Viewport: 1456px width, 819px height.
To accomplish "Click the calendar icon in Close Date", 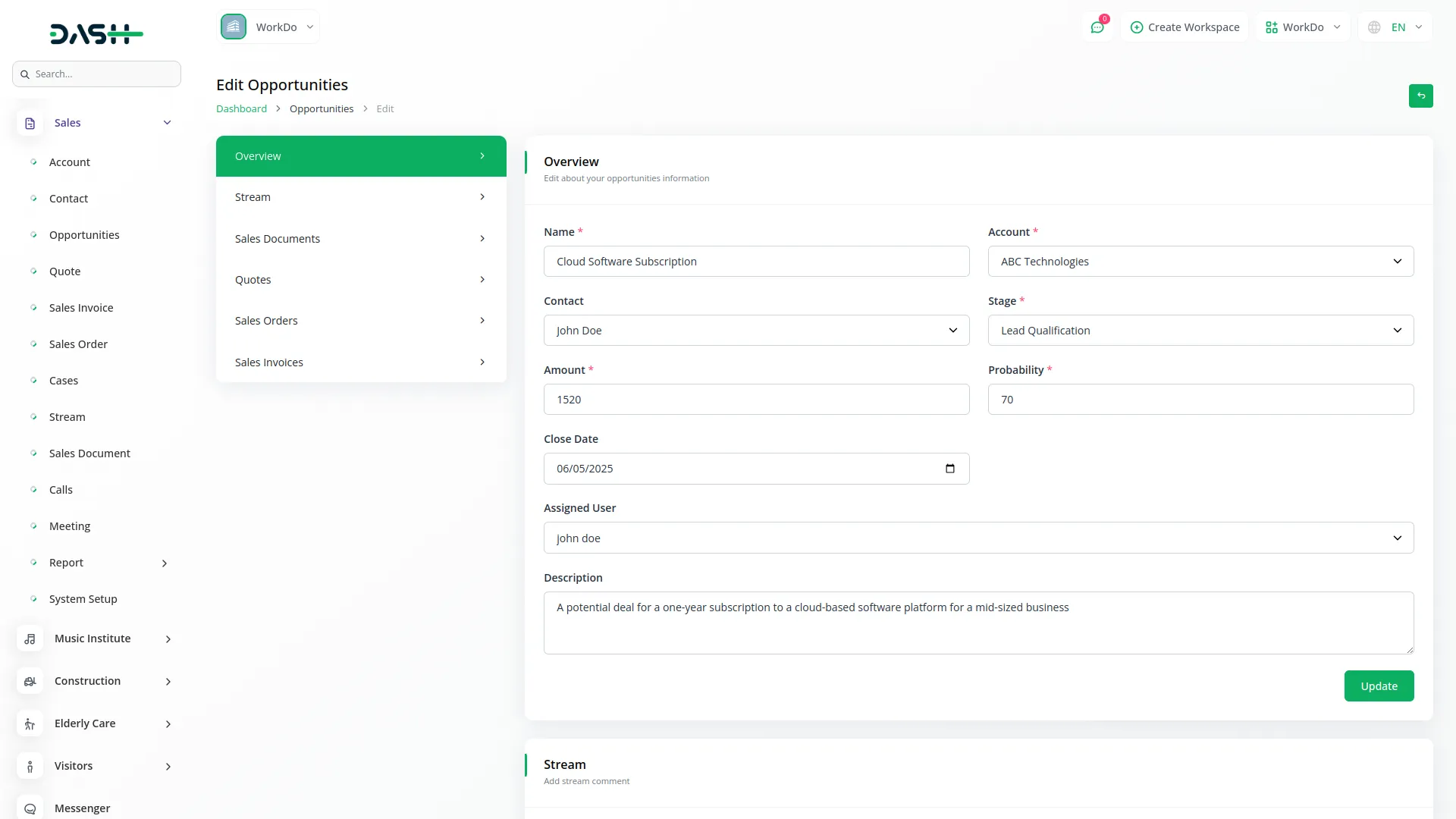I will pos(949,469).
